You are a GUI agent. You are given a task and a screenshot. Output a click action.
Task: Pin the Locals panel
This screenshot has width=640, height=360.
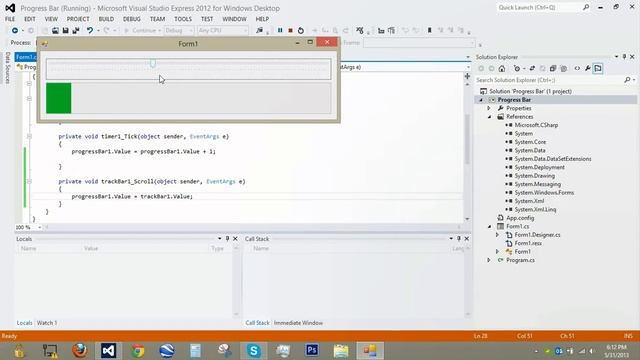[x=227, y=239]
